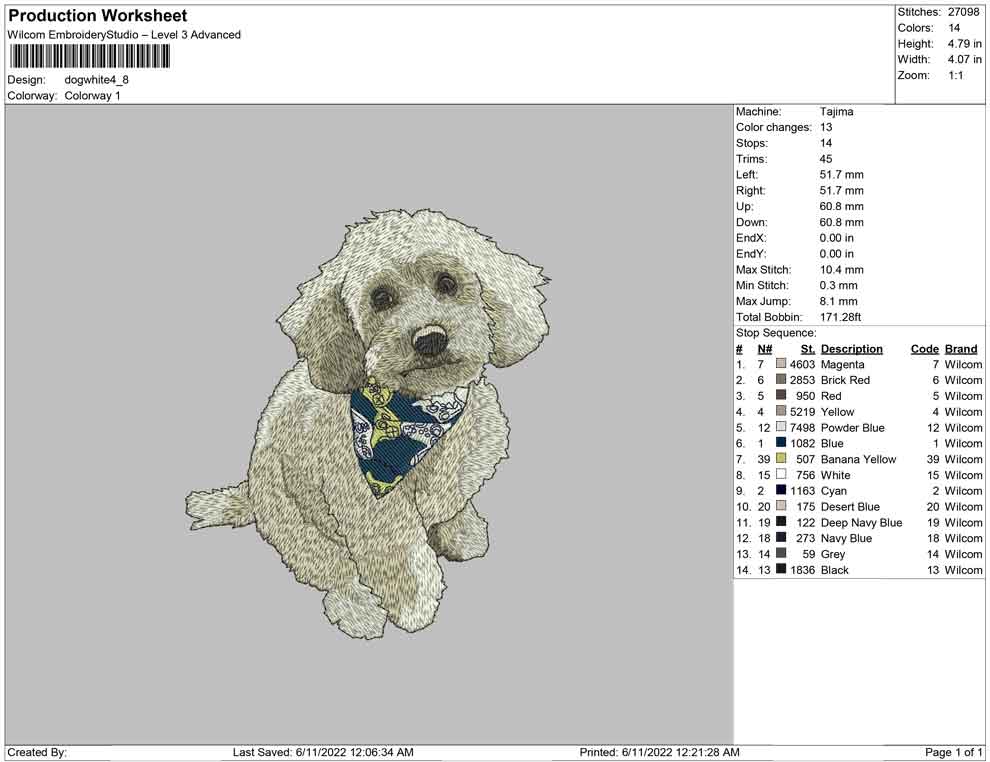Click the 'Production Worksheet' title
The width and height of the screenshot is (990, 762).
point(98,16)
